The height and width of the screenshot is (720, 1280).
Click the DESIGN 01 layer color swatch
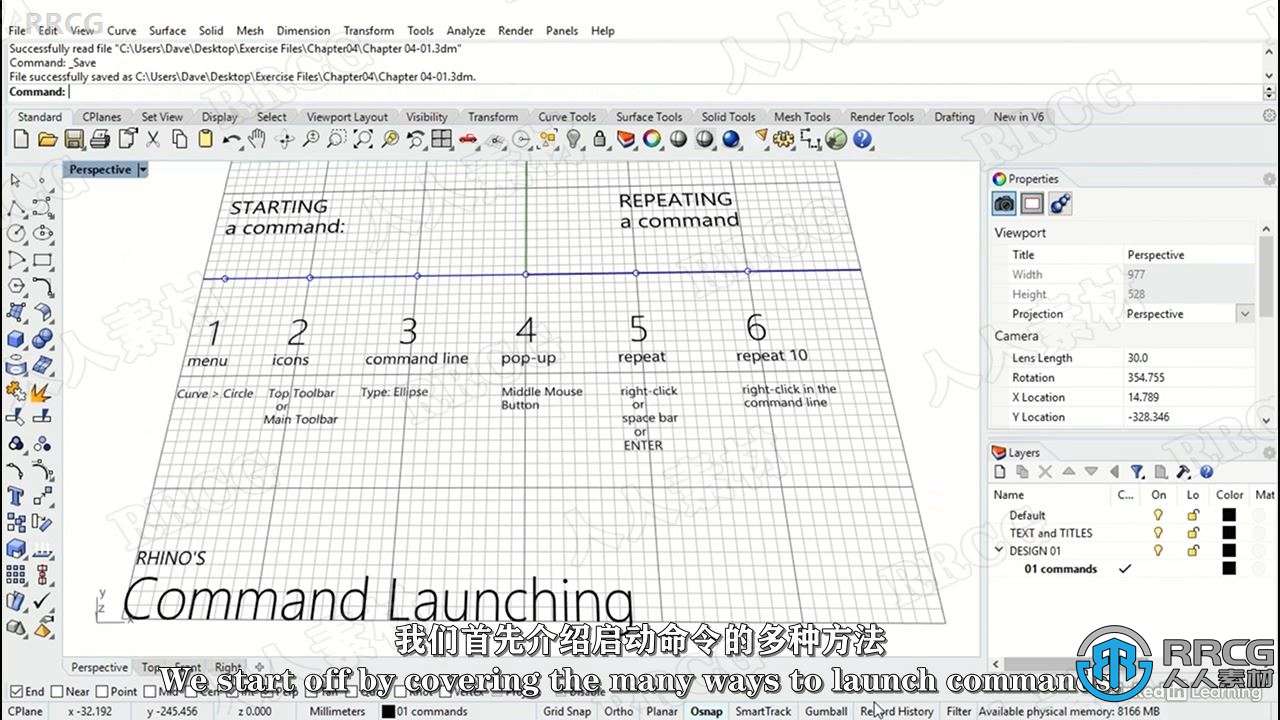(1229, 551)
